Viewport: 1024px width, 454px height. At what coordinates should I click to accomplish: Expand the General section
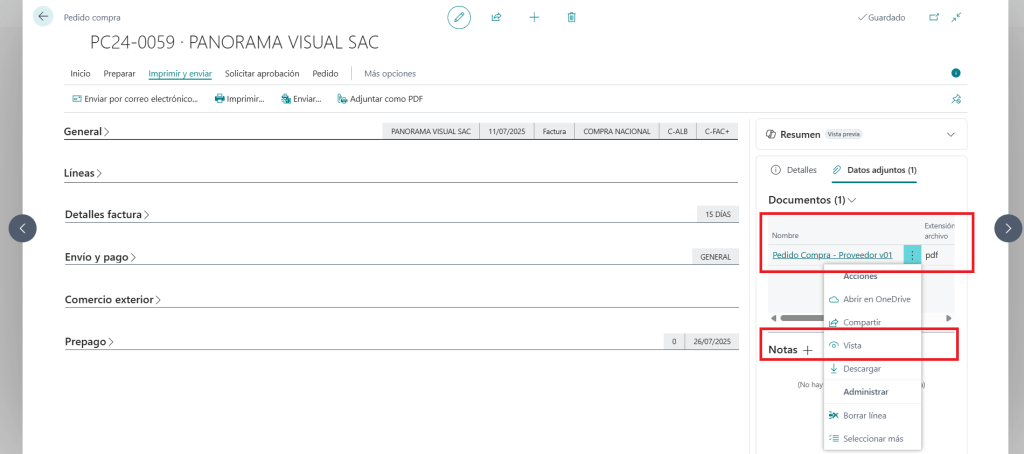point(87,132)
